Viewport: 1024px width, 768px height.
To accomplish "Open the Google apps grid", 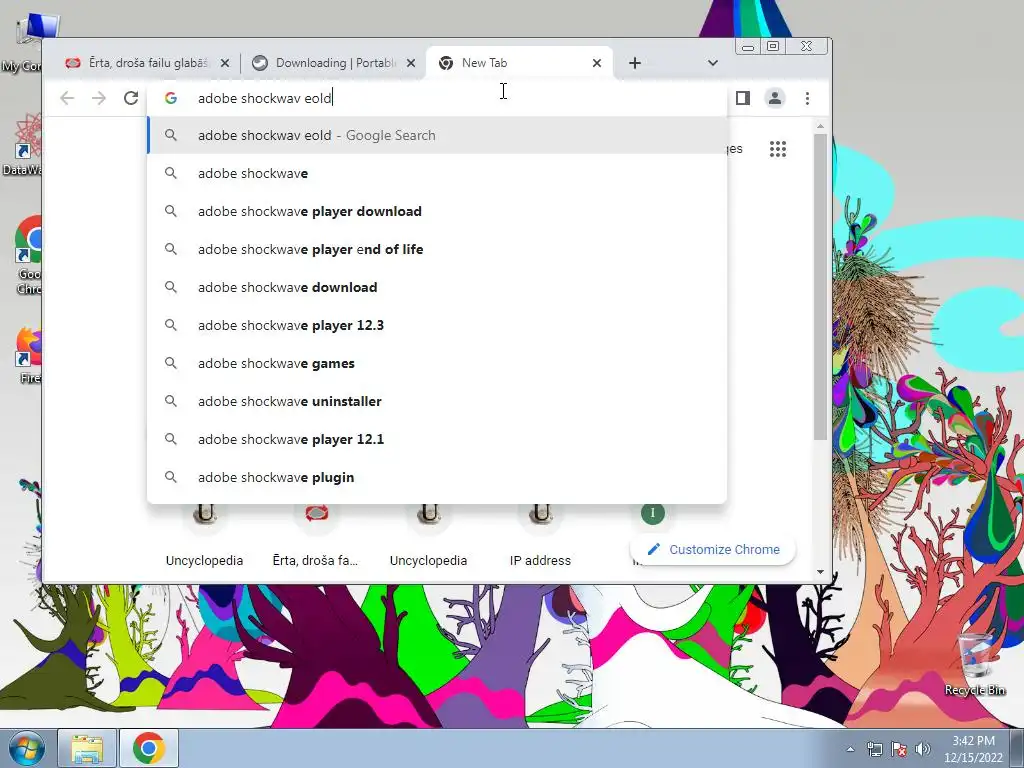I will click(x=777, y=149).
